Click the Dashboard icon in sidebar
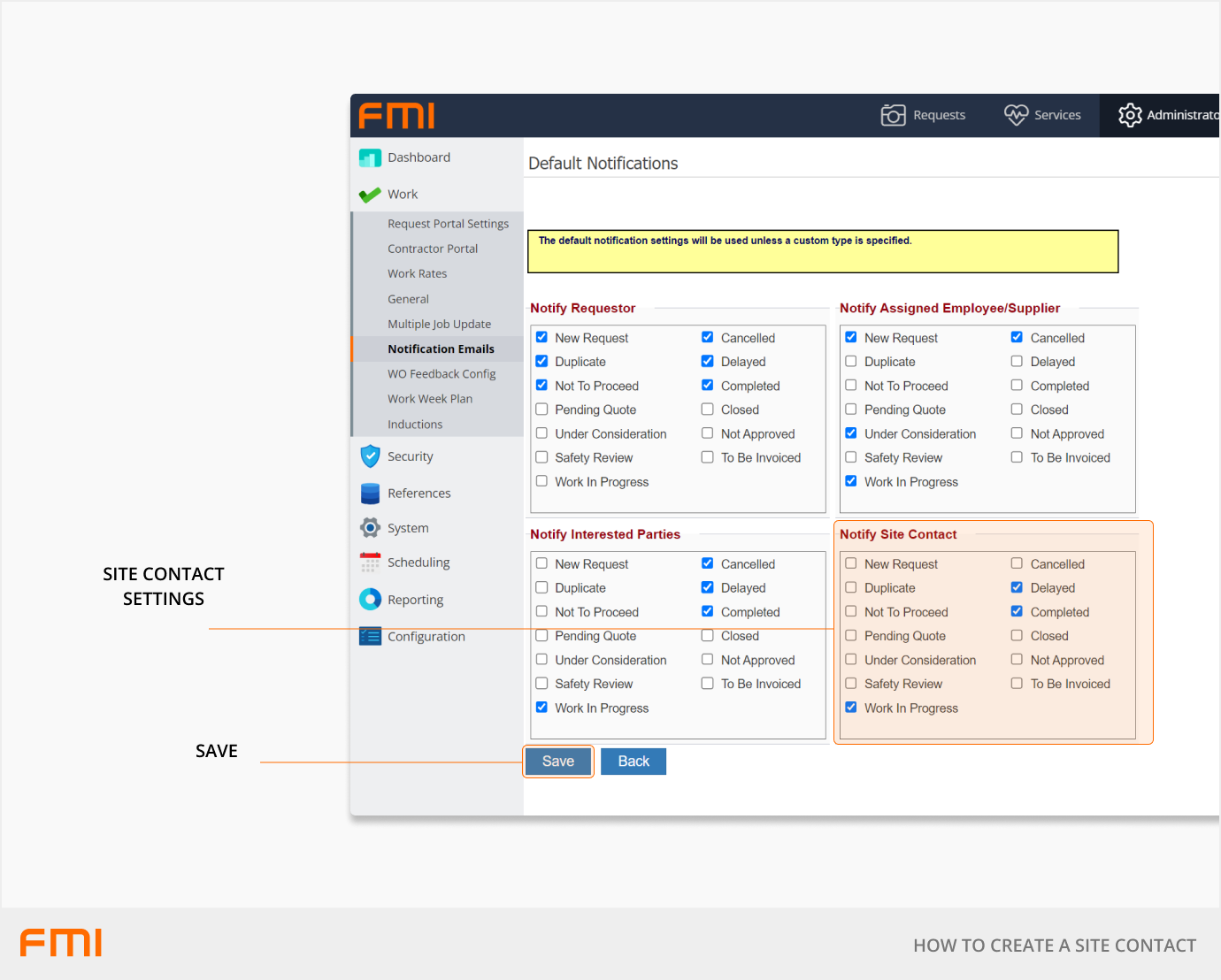Image resolution: width=1221 pixels, height=980 pixels. 370,158
